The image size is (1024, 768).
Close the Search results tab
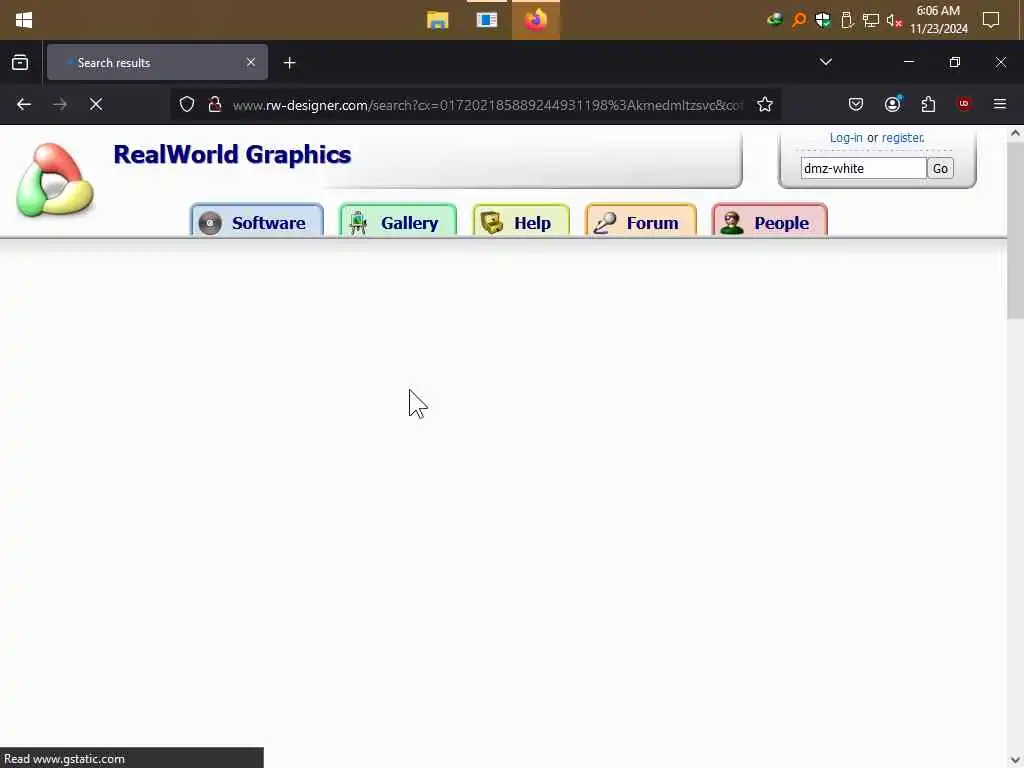pyautogui.click(x=251, y=63)
